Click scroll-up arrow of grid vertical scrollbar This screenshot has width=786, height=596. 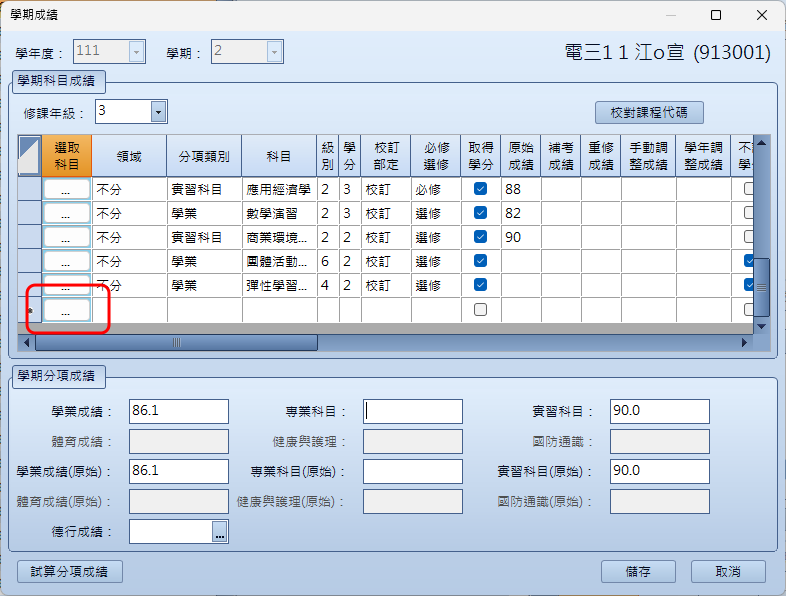coord(761,143)
